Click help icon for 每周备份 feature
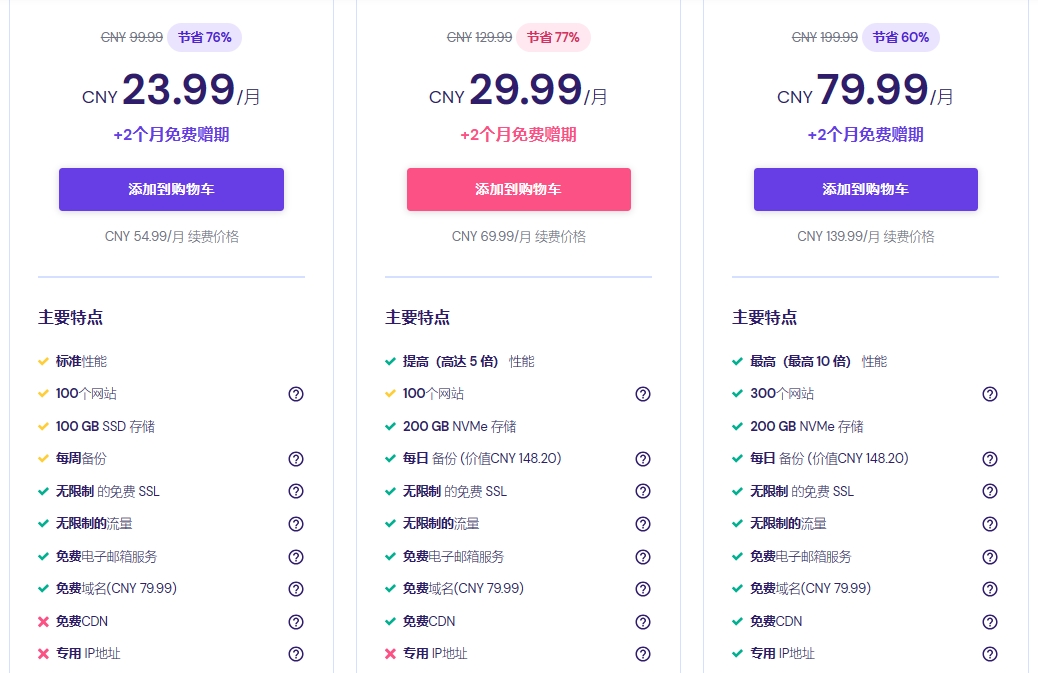 (x=296, y=459)
